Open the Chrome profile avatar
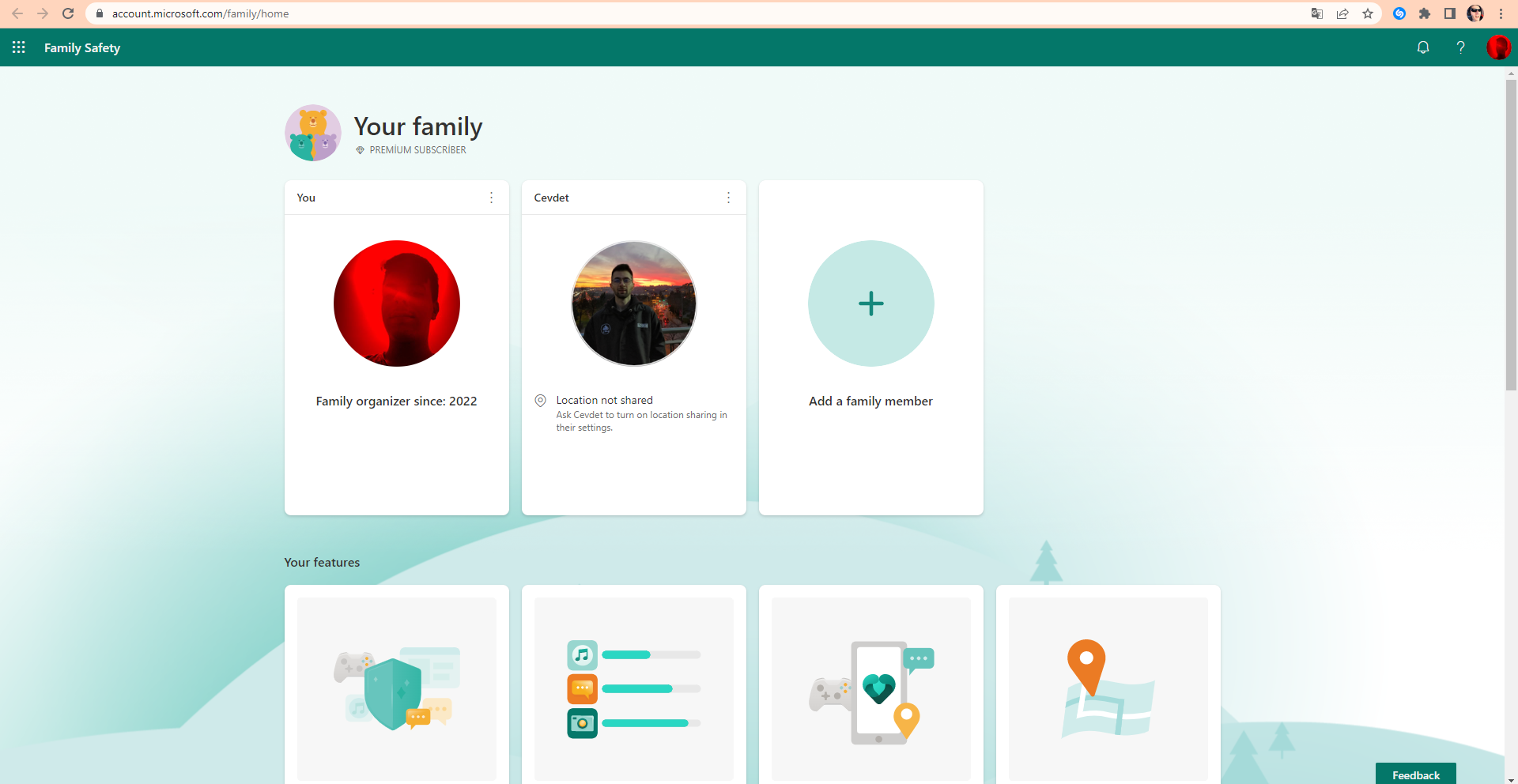1518x784 pixels. point(1475,13)
